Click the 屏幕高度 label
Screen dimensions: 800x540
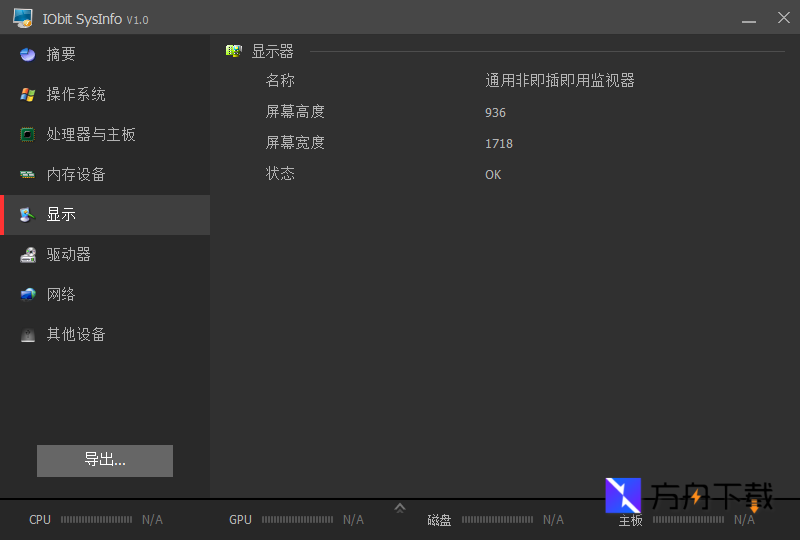pos(295,112)
